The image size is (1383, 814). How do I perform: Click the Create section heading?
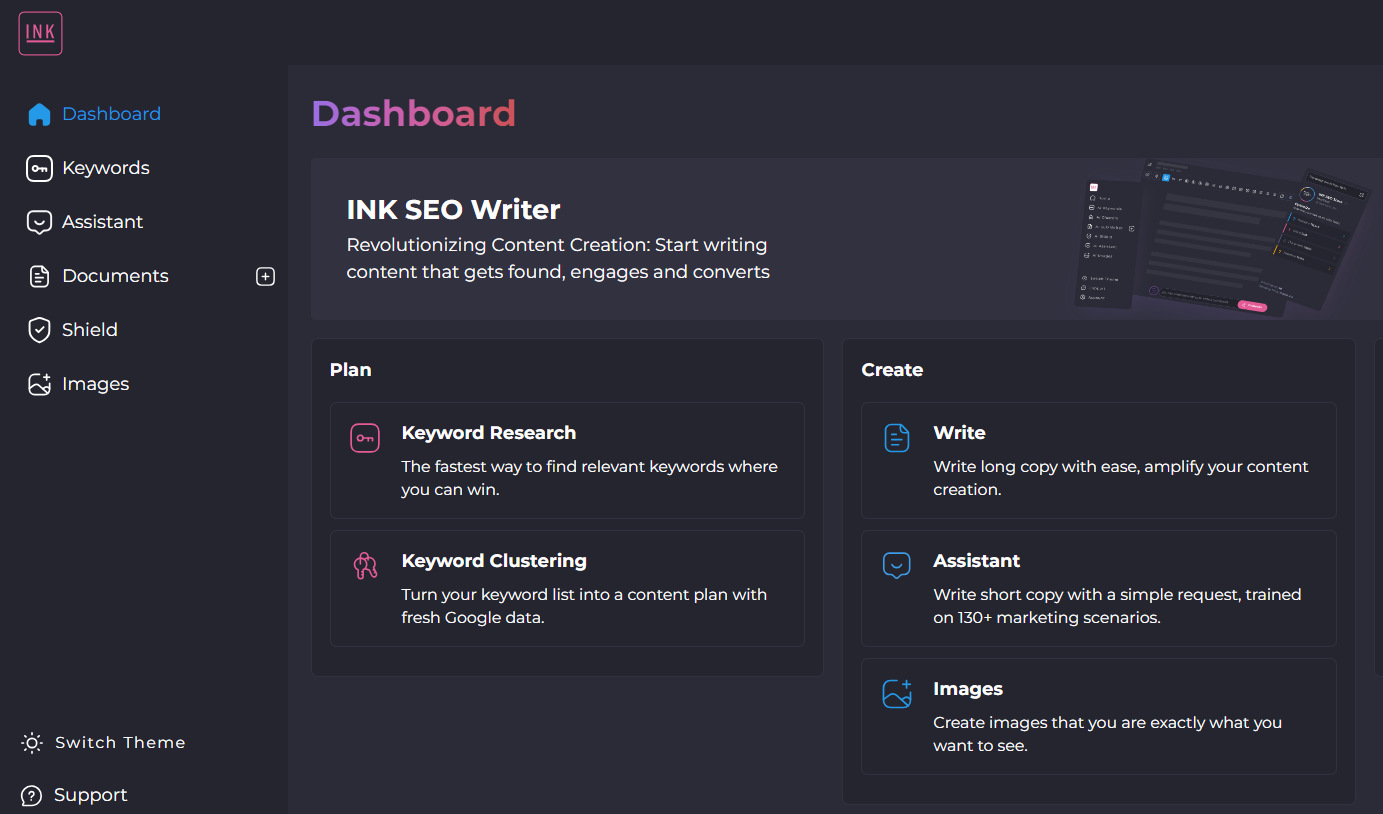(892, 370)
